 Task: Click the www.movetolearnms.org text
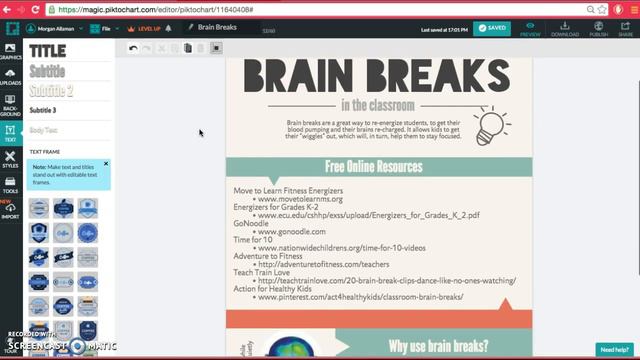coord(300,199)
